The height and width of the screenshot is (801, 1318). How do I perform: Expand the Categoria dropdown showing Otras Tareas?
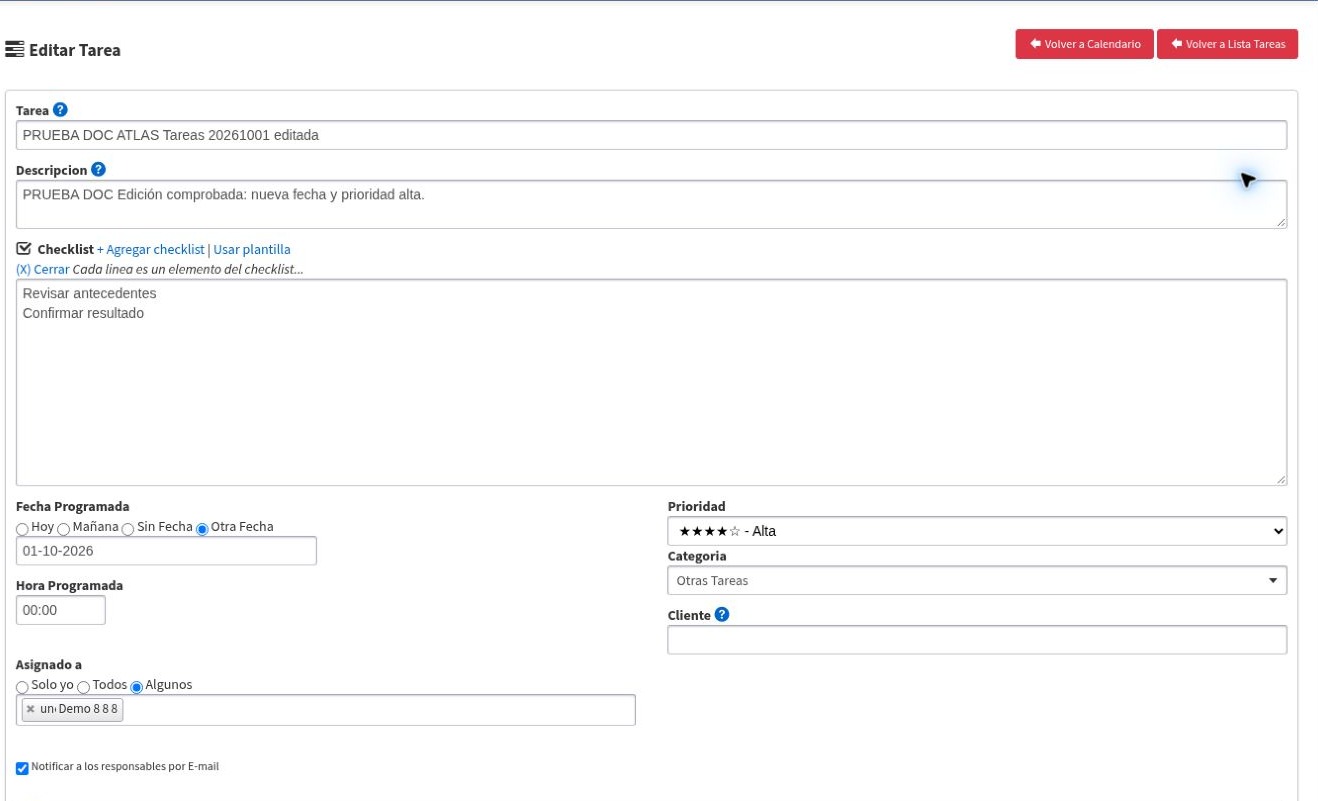(977, 580)
